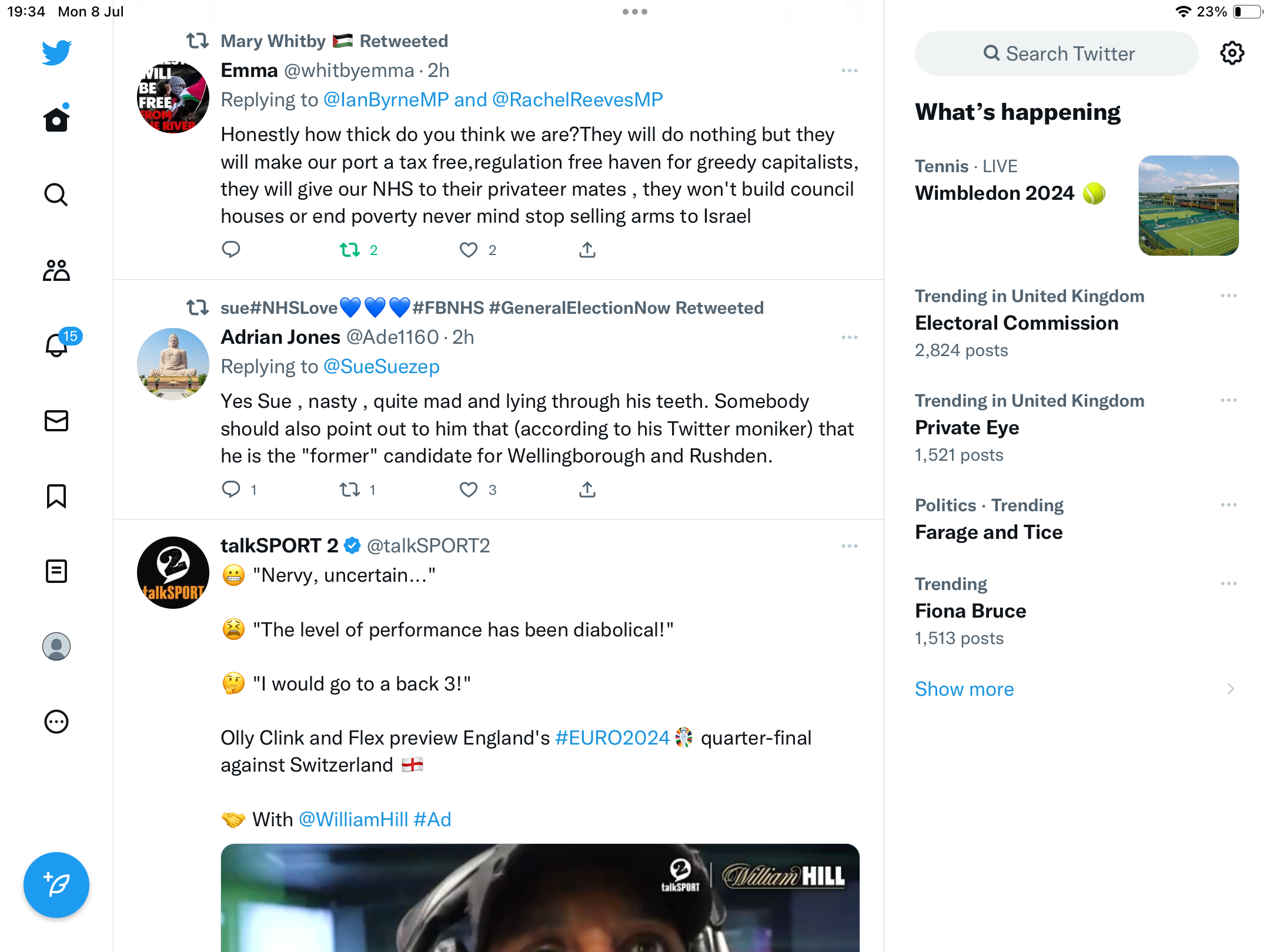The width and height of the screenshot is (1270, 952).
Task: Go to the Home tab
Action: pyautogui.click(x=56, y=120)
